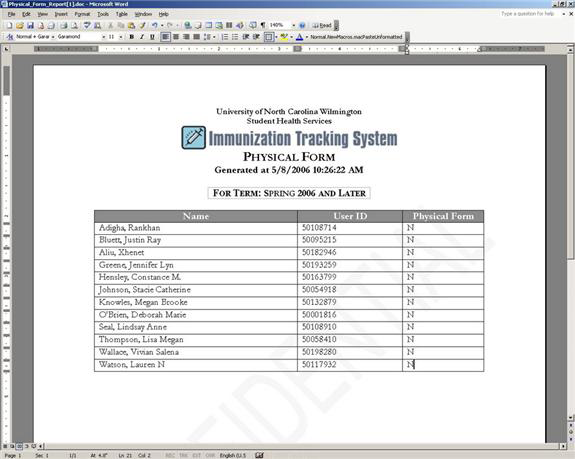This screenshot has width=575, height=459.
Task: Open the Garamond font name dropdown
Action: click(x=104, y=37)
